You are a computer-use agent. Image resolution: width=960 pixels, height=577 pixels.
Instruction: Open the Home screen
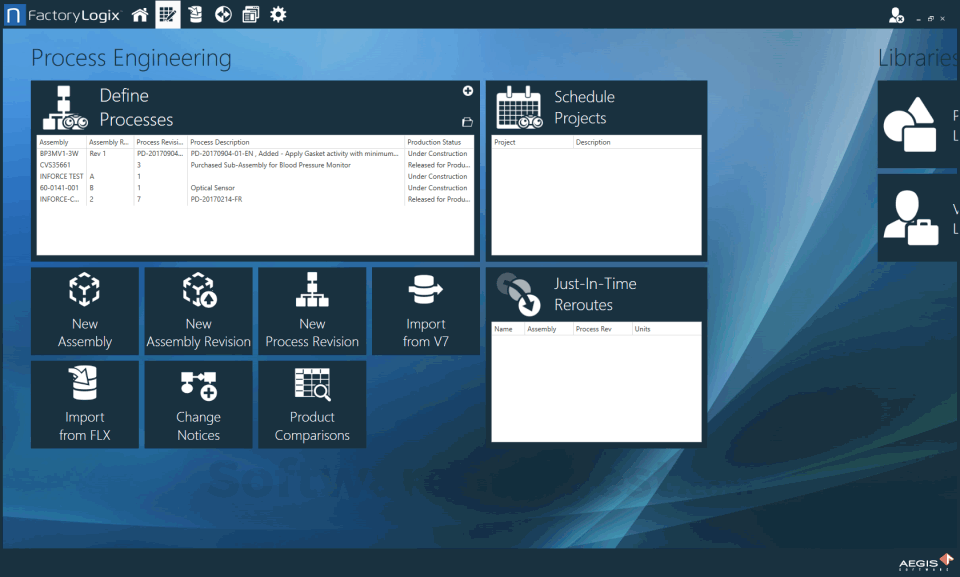click(139, 14)
